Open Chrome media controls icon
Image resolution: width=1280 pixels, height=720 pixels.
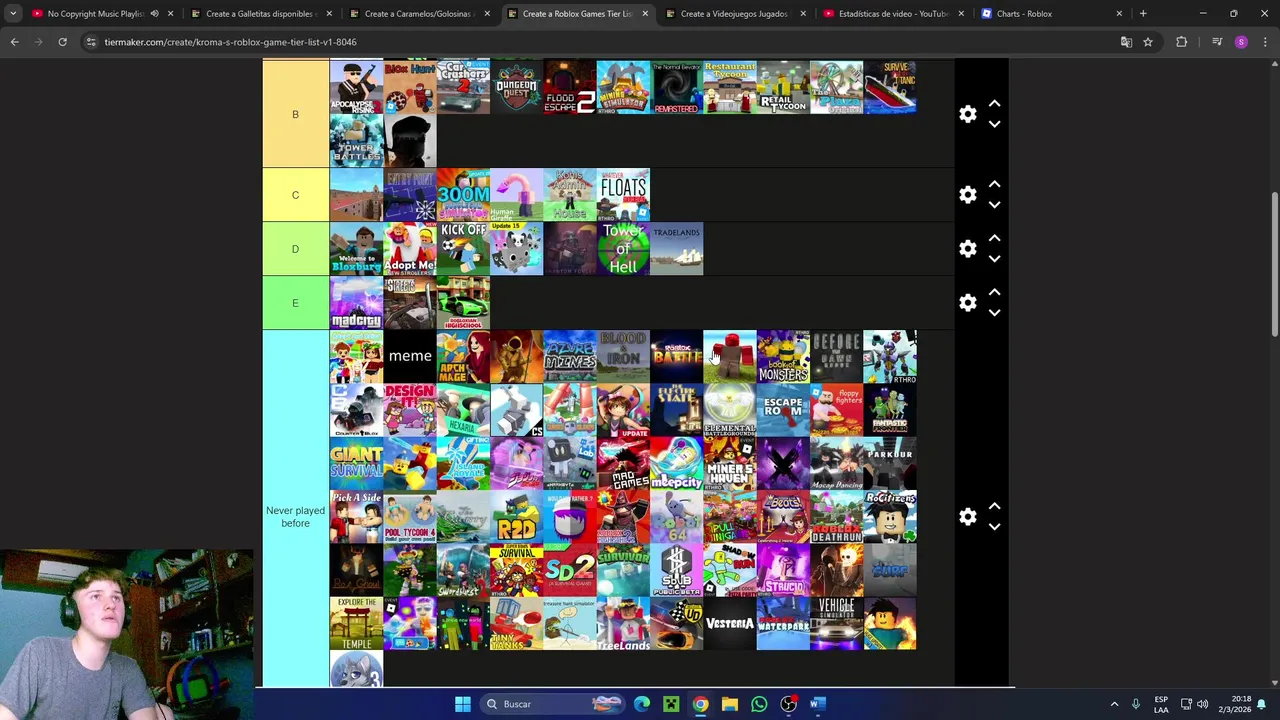click(x=1217, y=42)
